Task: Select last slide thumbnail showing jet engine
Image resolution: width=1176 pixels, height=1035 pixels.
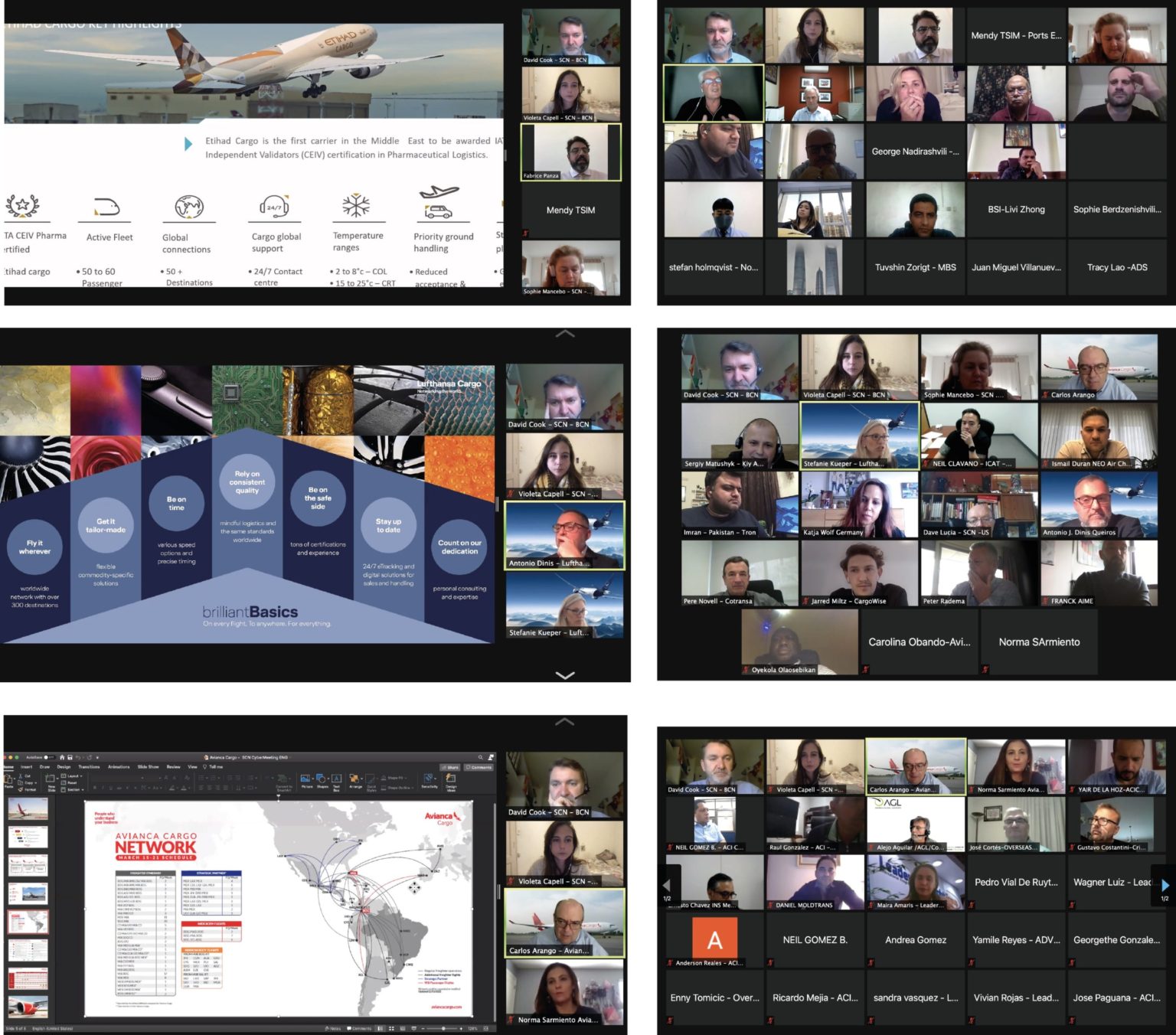Action: point(28,1007)
